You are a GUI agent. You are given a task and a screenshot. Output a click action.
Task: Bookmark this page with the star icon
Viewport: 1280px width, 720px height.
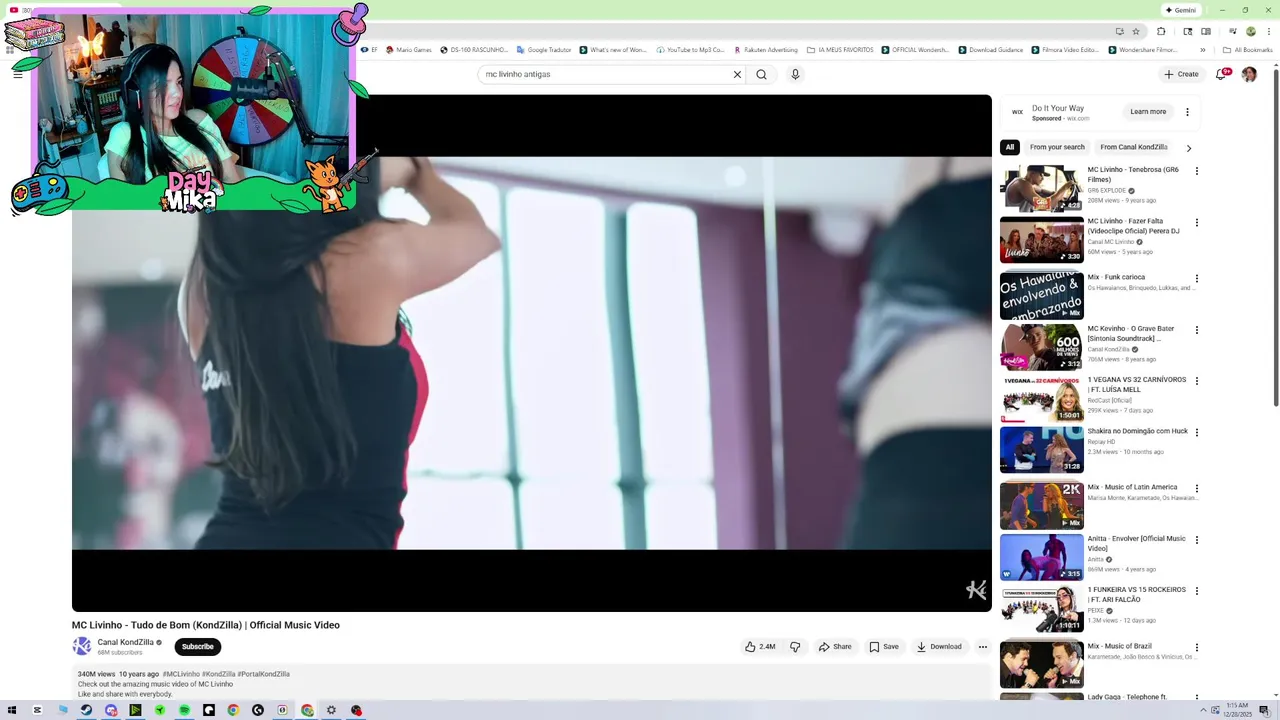click(1136, 31)
